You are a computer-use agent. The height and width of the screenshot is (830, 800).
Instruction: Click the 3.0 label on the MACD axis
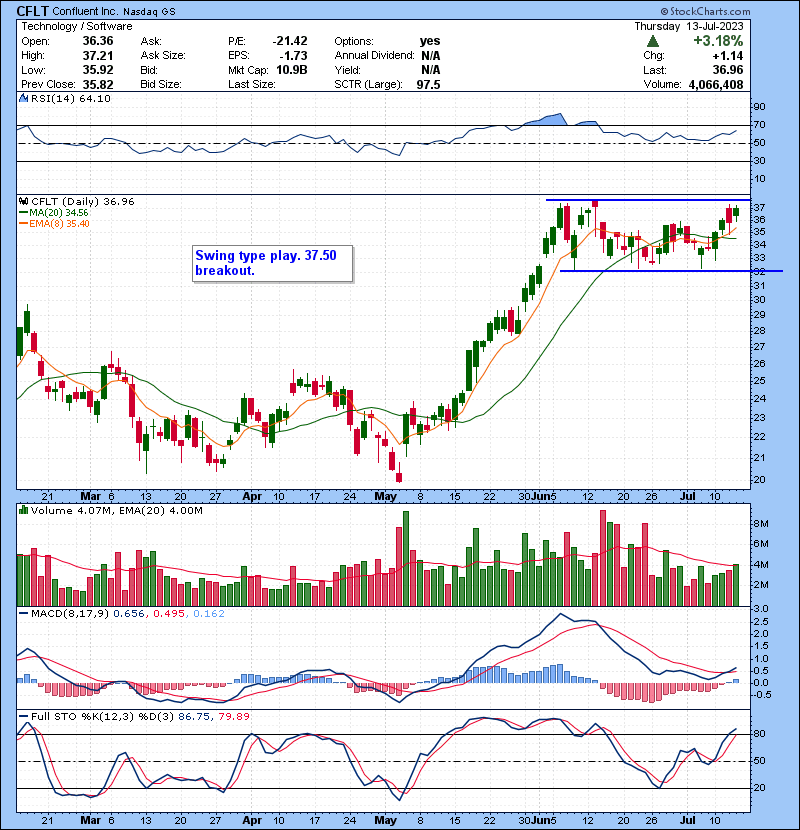(761, 609)
